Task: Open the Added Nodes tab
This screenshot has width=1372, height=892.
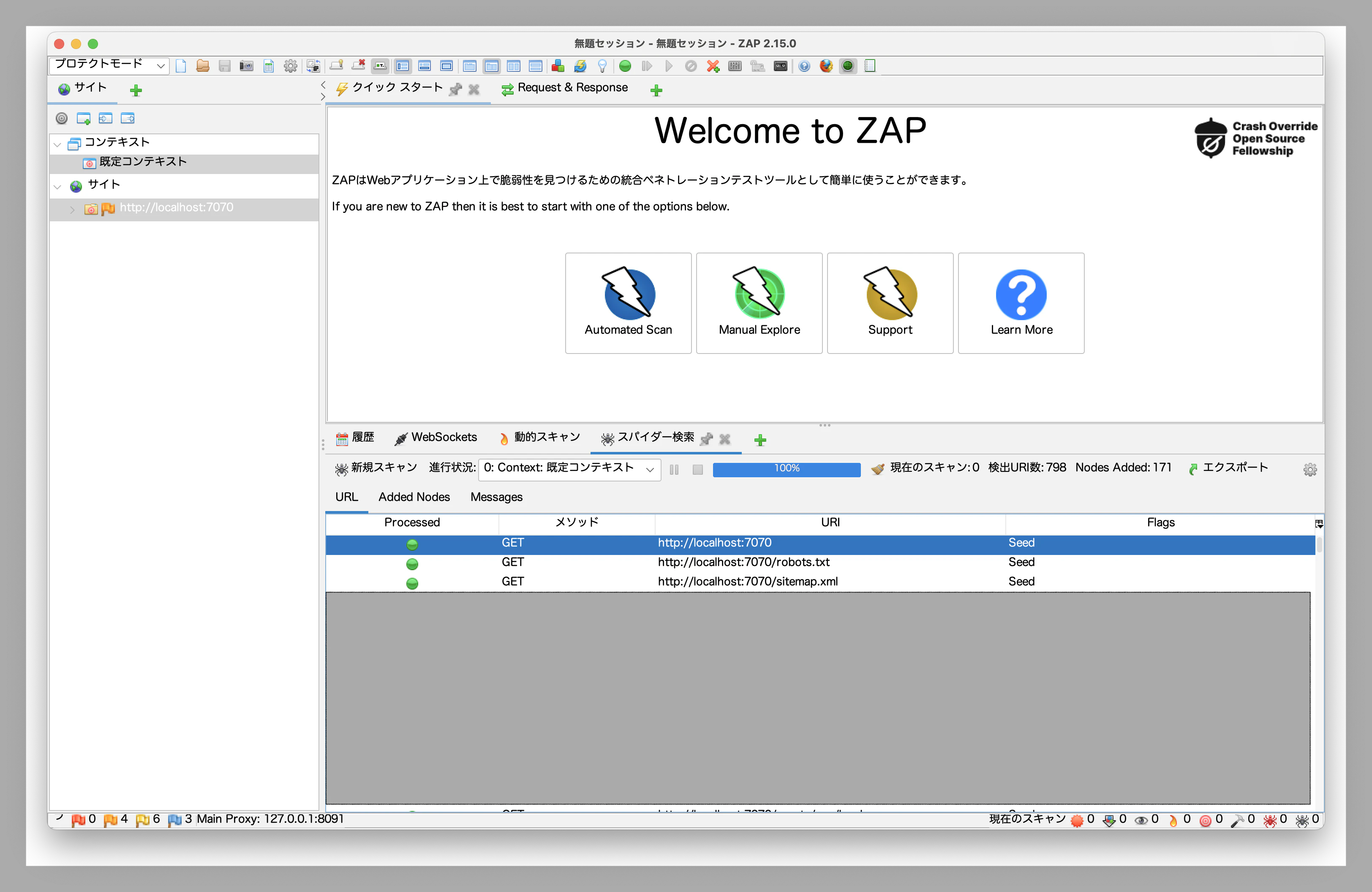Action: point(414,497)
